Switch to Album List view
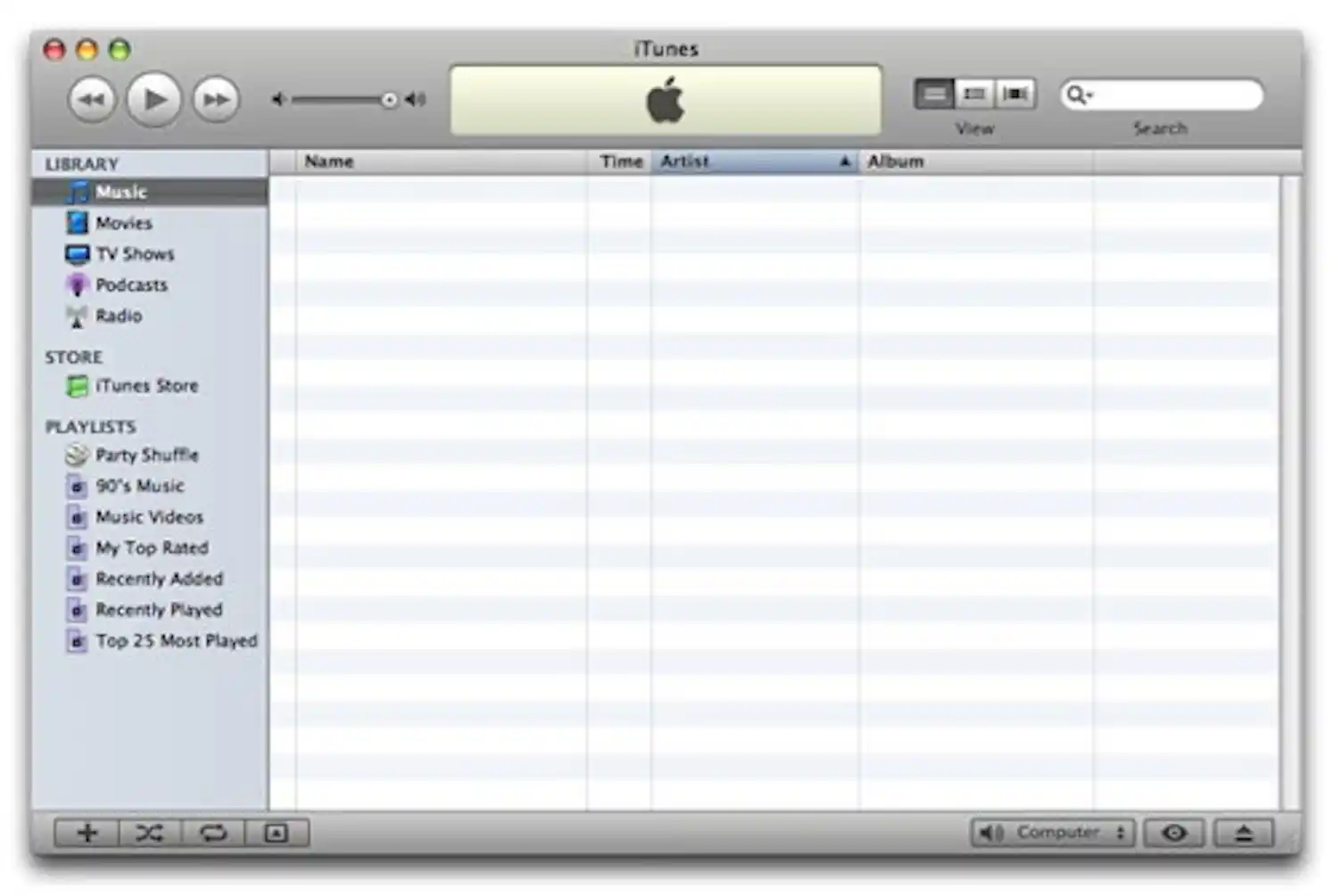Image resolution: width=1338 pixels, height=896 pixels. click(974, 94)
